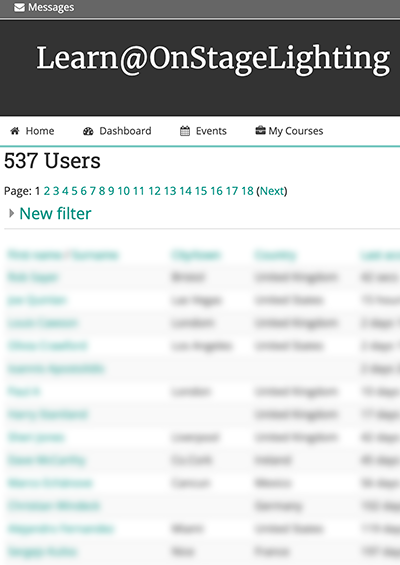The image size is (400, 565).
Task: Go to users page 17
Action: [x=232, y=191]
